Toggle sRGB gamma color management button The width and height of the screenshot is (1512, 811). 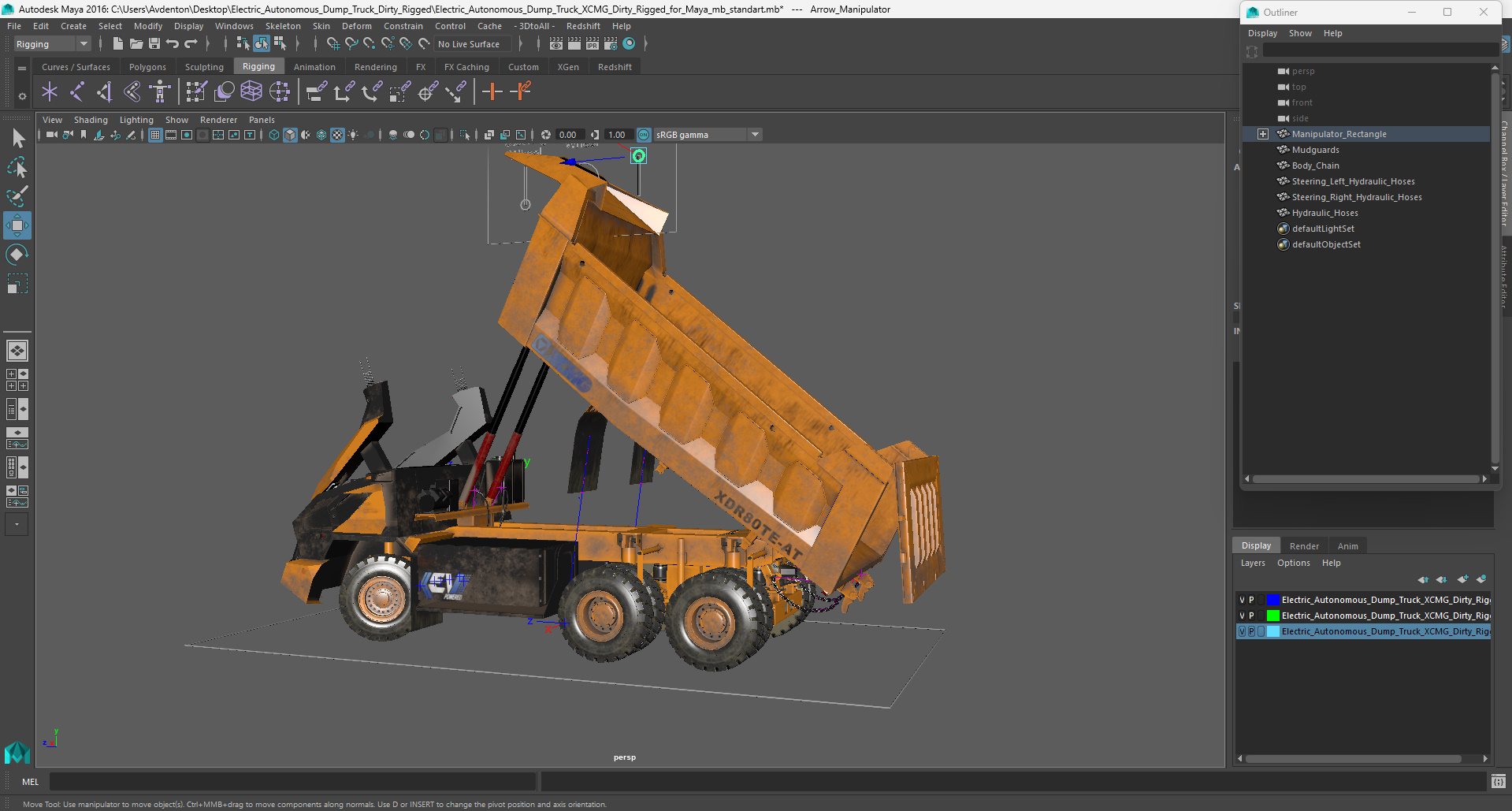[644, 135]
